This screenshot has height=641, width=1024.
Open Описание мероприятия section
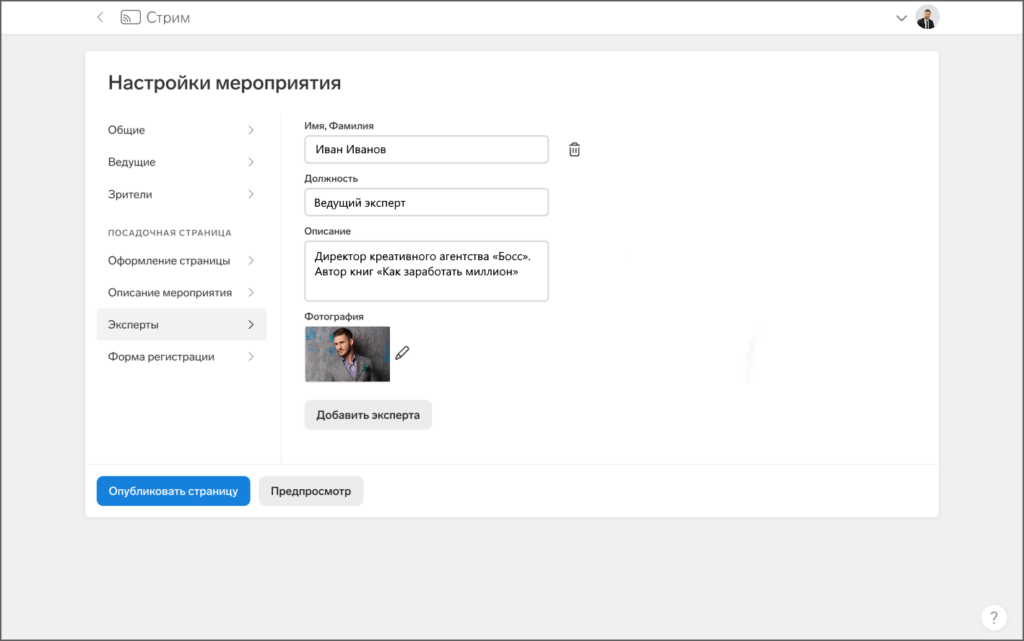(182, 292)
